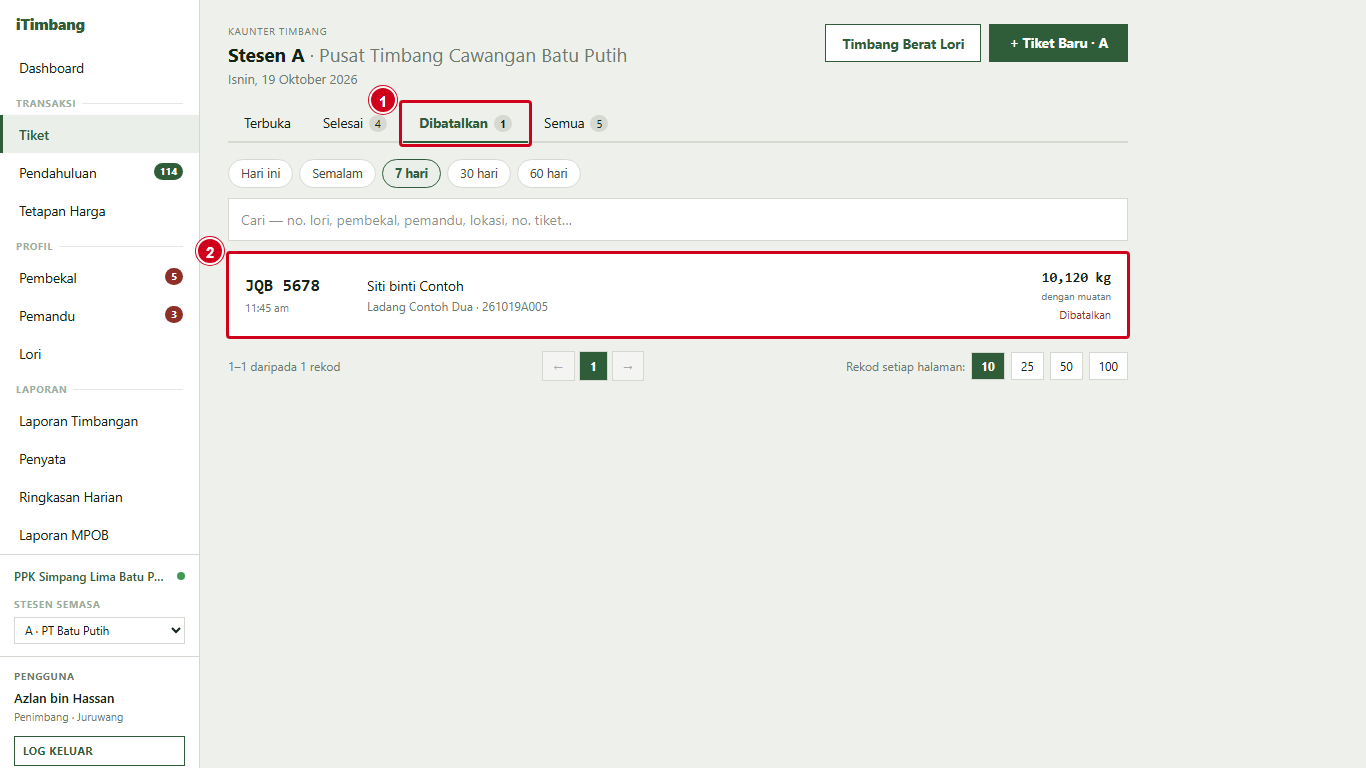Select the Dibatalkan tab

tap(465, 123)
